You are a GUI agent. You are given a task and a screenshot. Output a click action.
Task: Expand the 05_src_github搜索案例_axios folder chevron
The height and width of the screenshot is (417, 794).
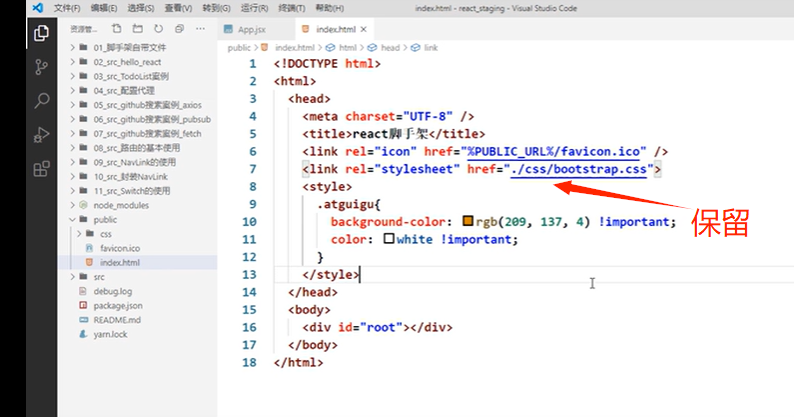[72, 105]
